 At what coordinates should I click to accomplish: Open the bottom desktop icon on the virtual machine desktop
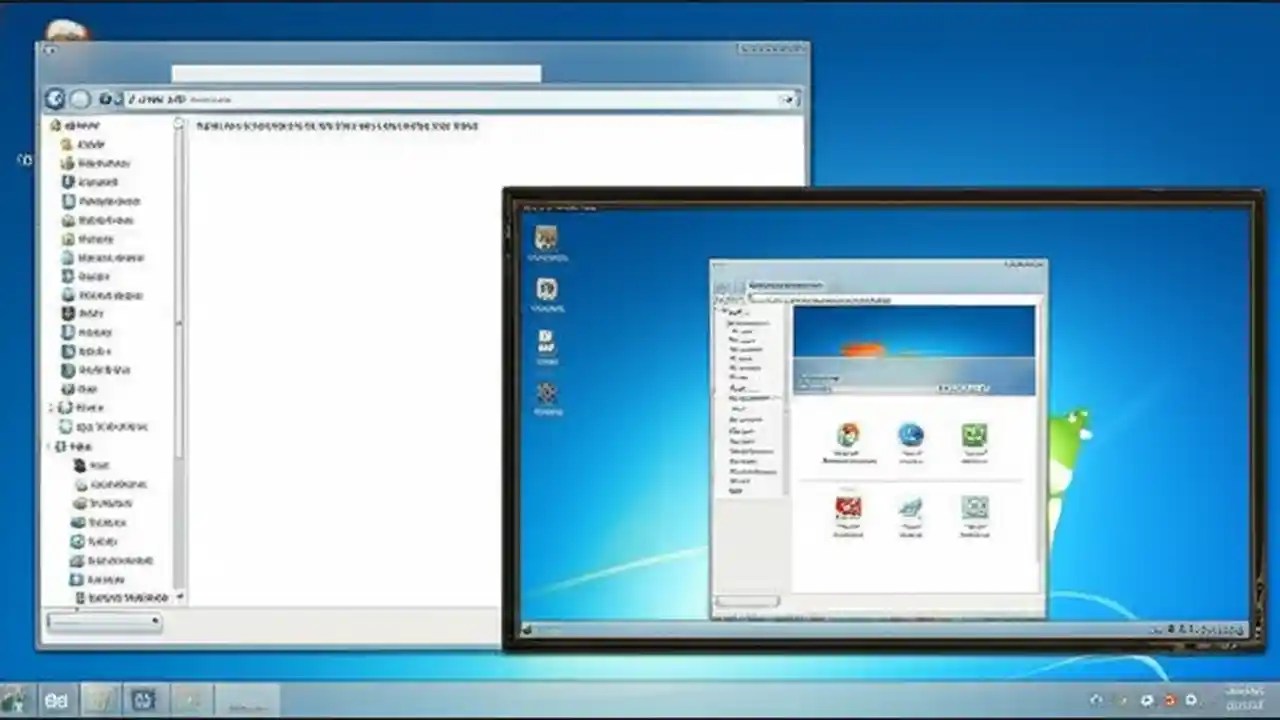tap(546, 394)
